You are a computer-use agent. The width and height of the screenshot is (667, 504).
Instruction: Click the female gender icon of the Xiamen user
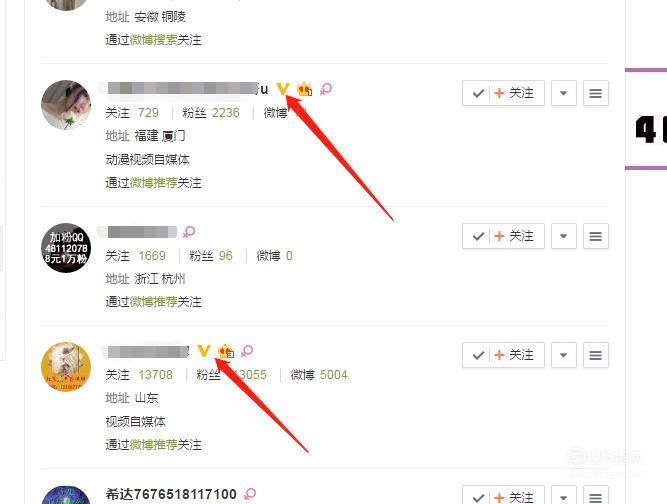coord(326,89)
